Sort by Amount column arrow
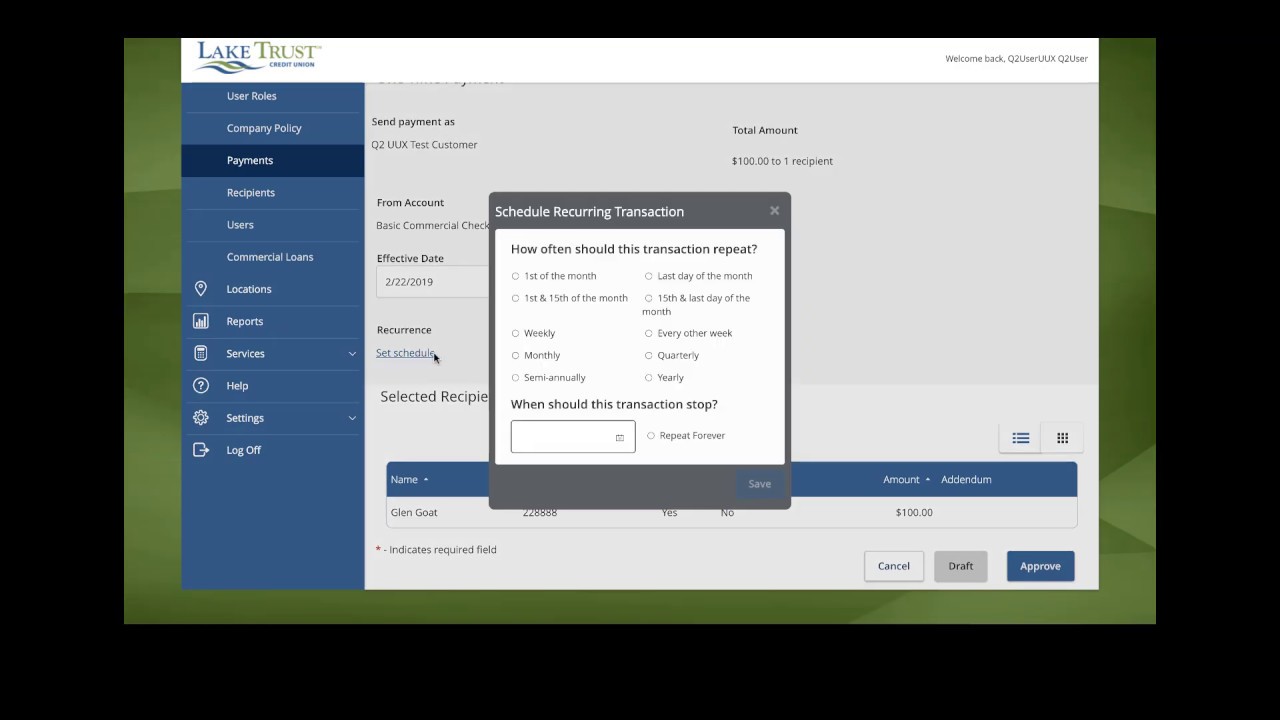 928,479
